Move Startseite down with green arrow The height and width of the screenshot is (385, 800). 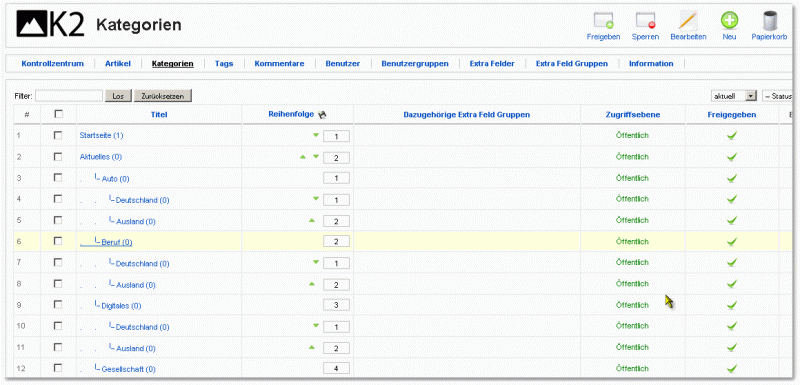315,135
